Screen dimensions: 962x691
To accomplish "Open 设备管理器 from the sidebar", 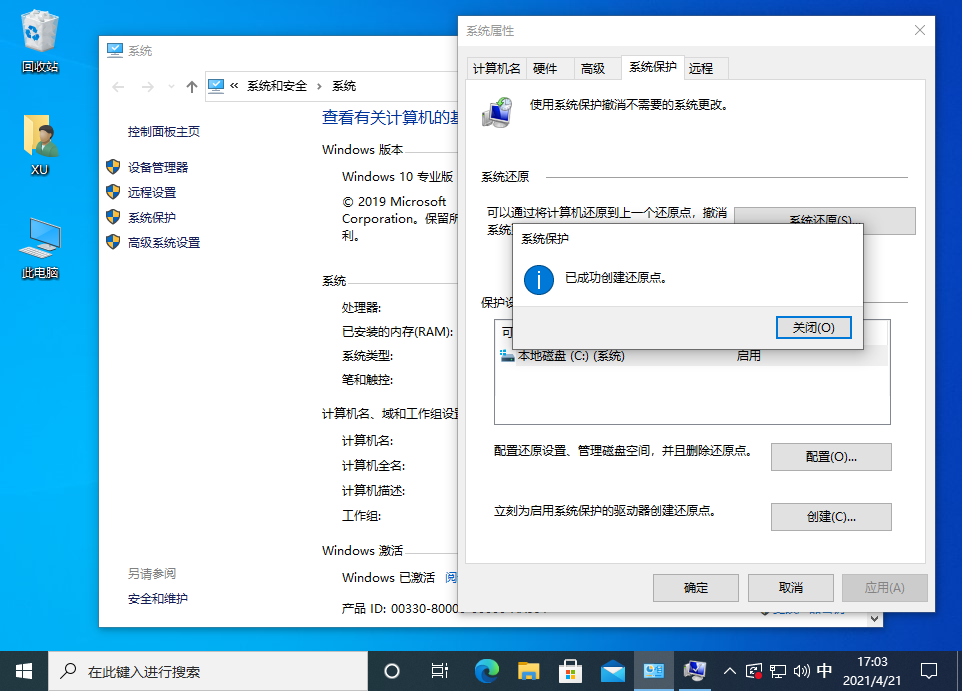I will 156,168.
